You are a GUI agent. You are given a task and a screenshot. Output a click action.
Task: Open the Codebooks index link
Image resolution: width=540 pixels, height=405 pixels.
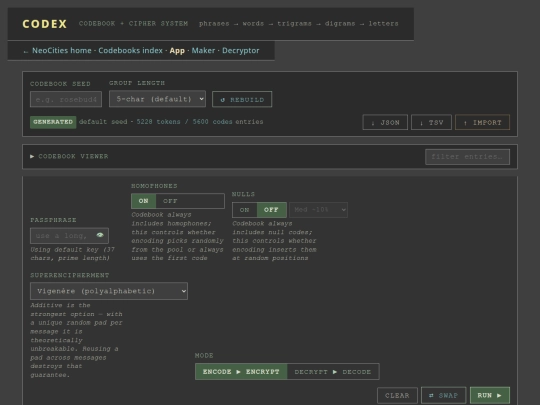[x=131, y=51]
